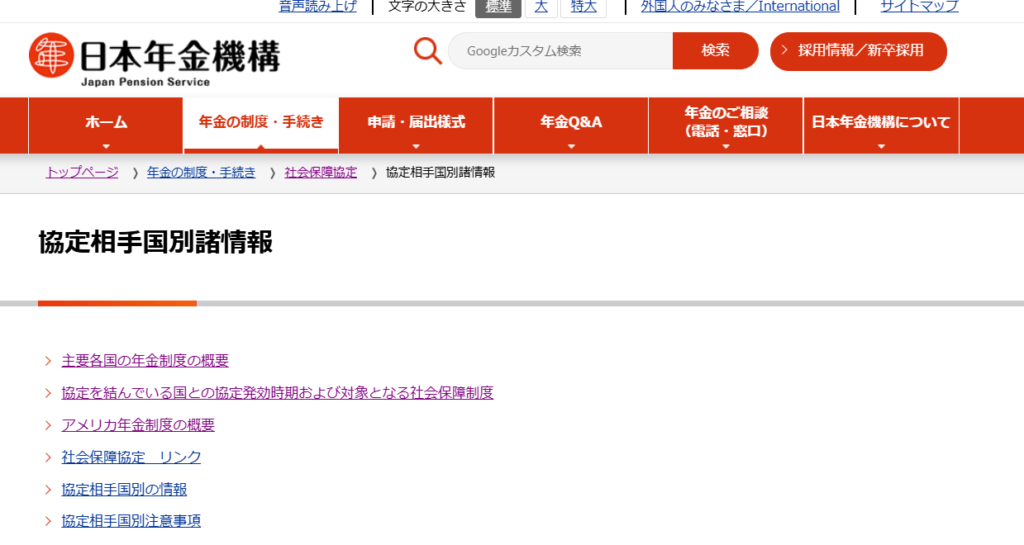Click the Japan Pension Service logo
The image size is (1024, 545).
coord(155,59)
